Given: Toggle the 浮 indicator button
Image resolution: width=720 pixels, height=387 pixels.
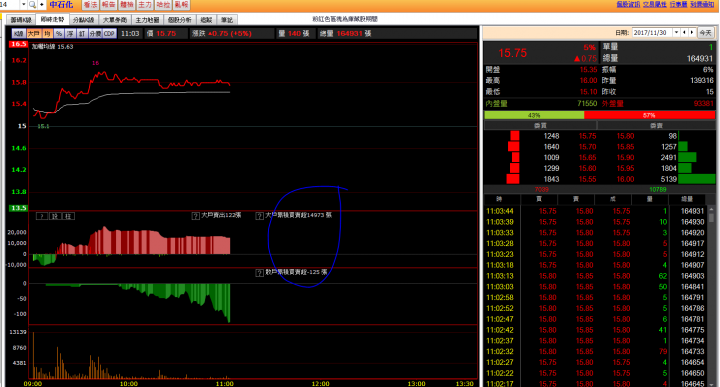Looking at the screenshot, I should click(x=70, y=34).
